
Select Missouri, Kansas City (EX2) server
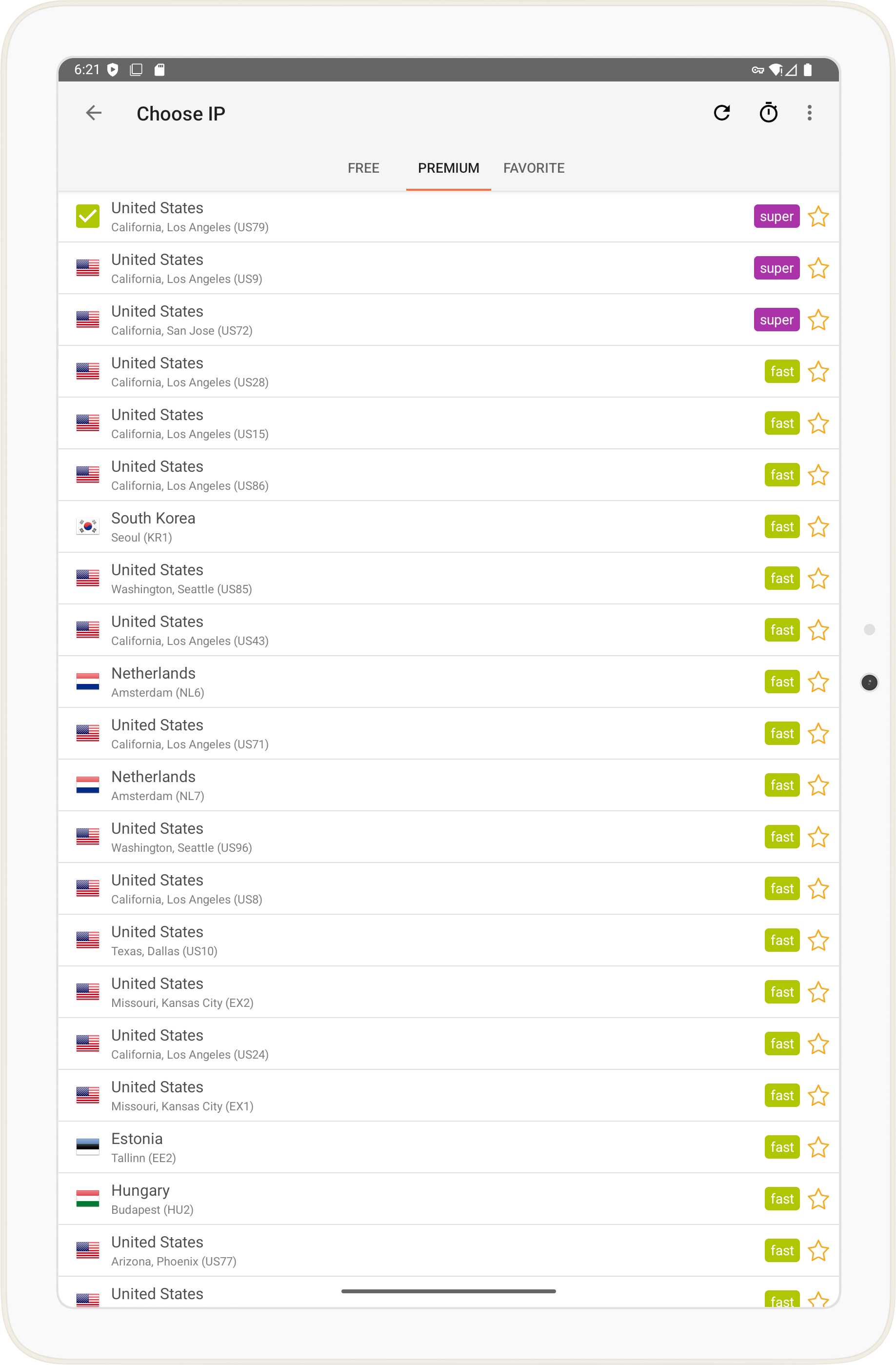coord(448,992)
